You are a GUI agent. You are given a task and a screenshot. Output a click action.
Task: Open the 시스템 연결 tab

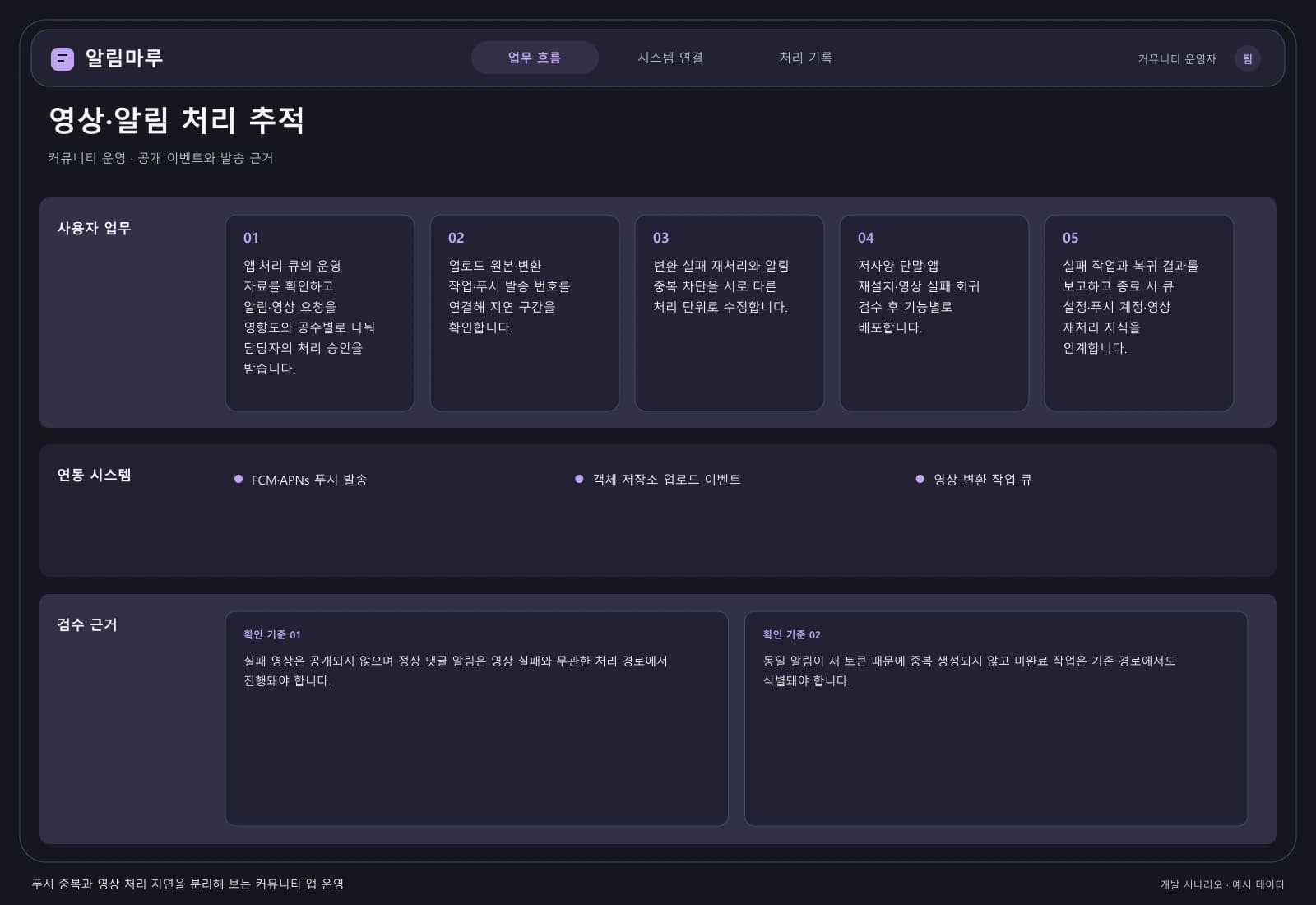[x=670, y=58]
